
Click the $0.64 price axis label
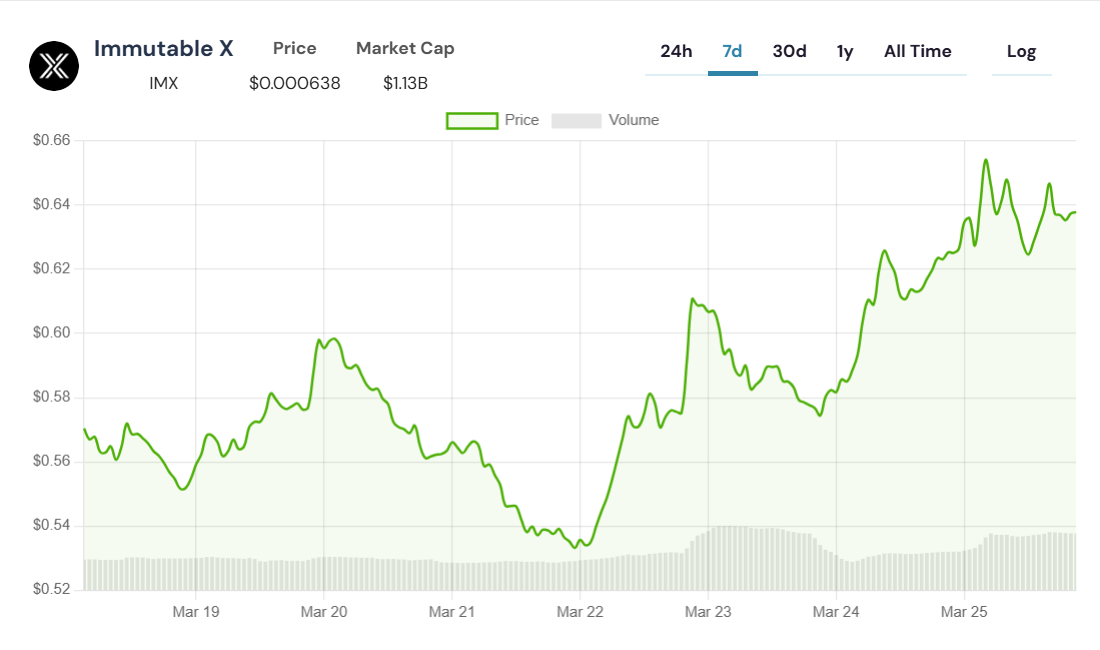tap(52, 204)
